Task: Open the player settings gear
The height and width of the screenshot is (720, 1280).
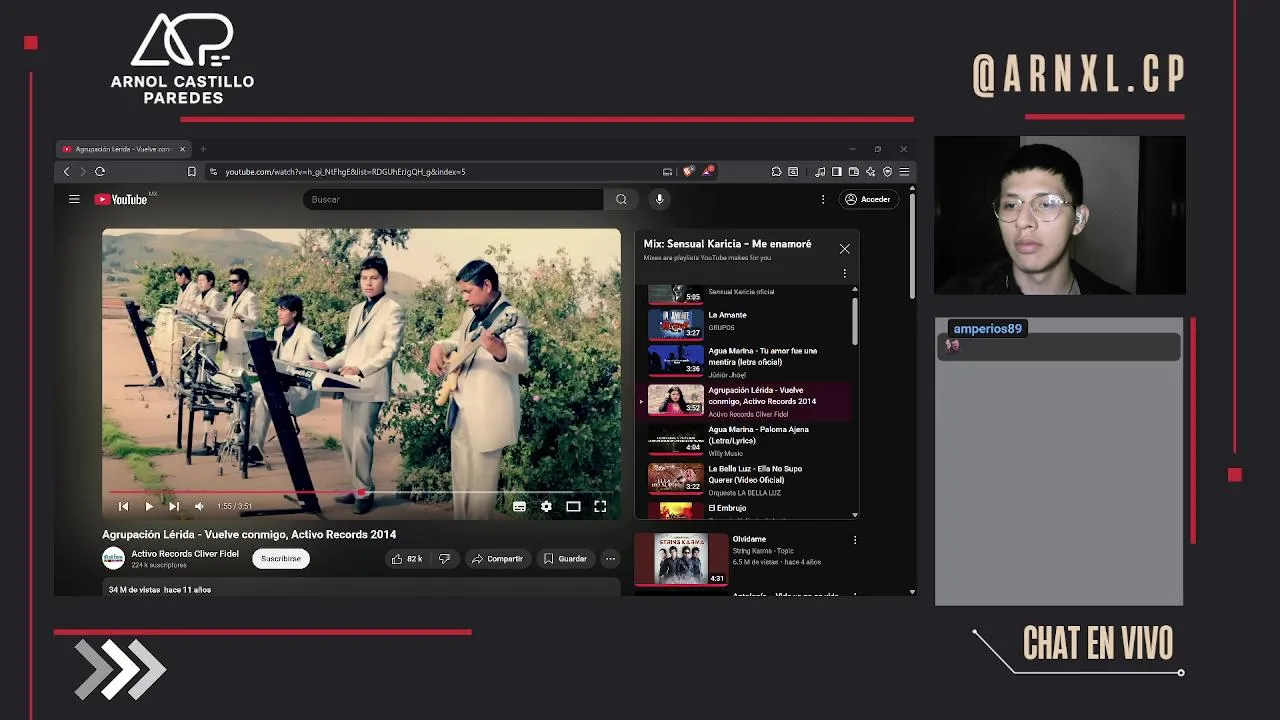Action: (546, 507)
